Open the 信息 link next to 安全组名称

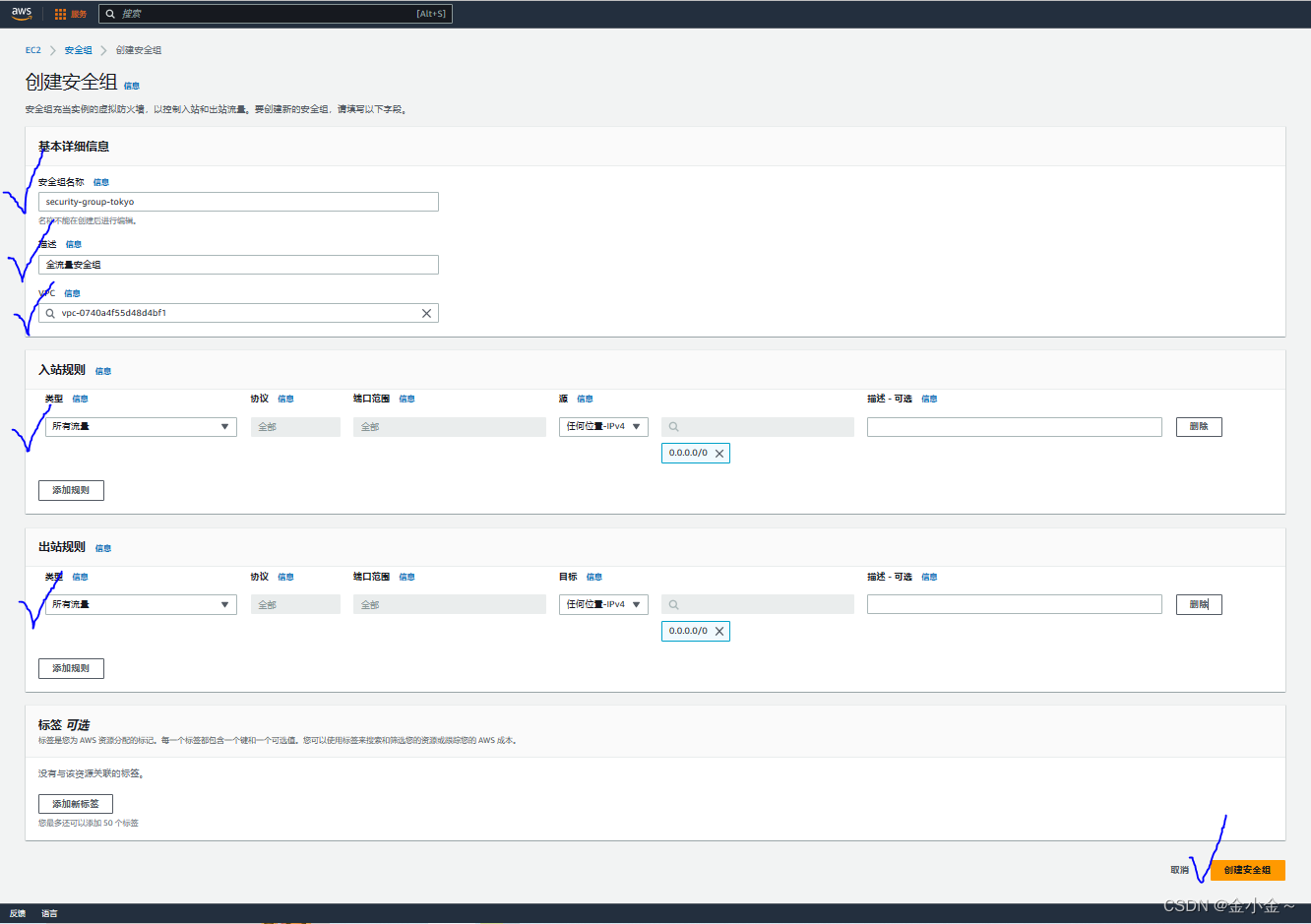click(x=101, y=182)
